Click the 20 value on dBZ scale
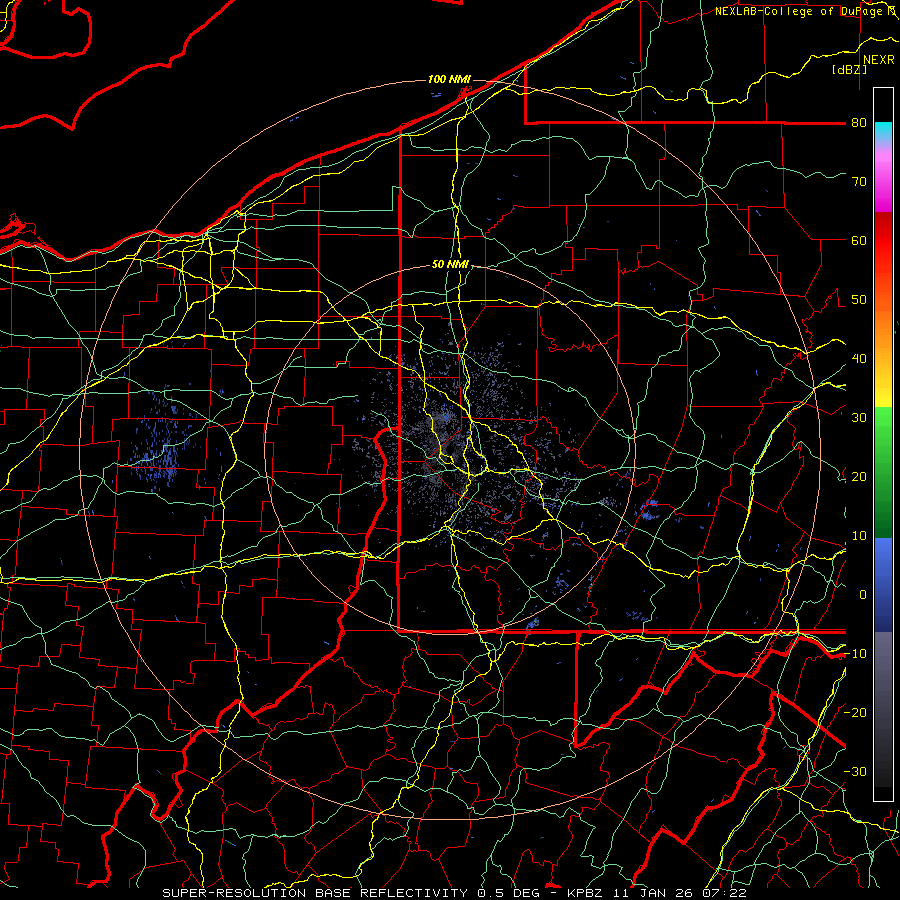The height and width of the screenshot is (900, 900). (859, 476)
